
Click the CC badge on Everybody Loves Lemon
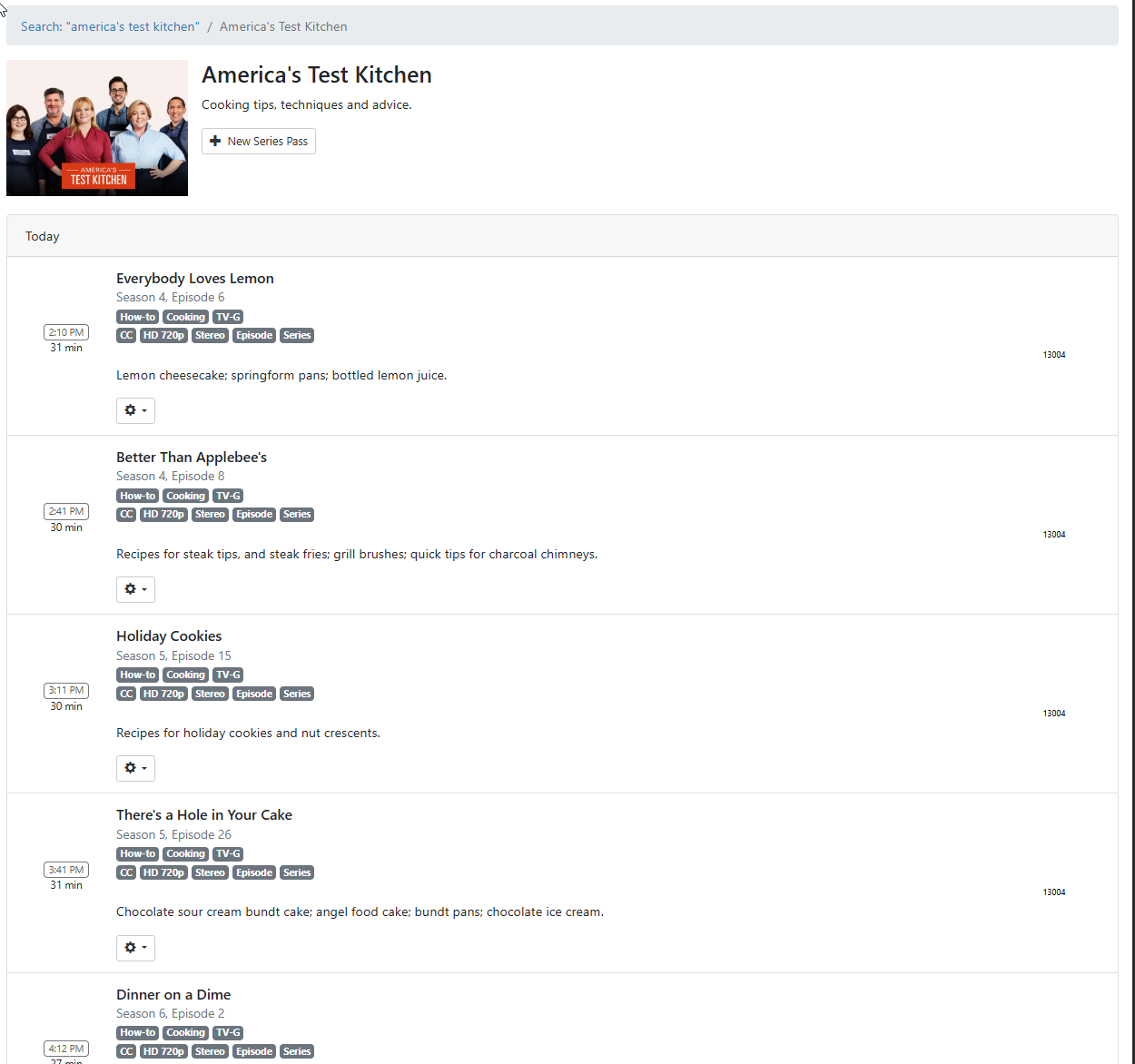pos(126,336)
